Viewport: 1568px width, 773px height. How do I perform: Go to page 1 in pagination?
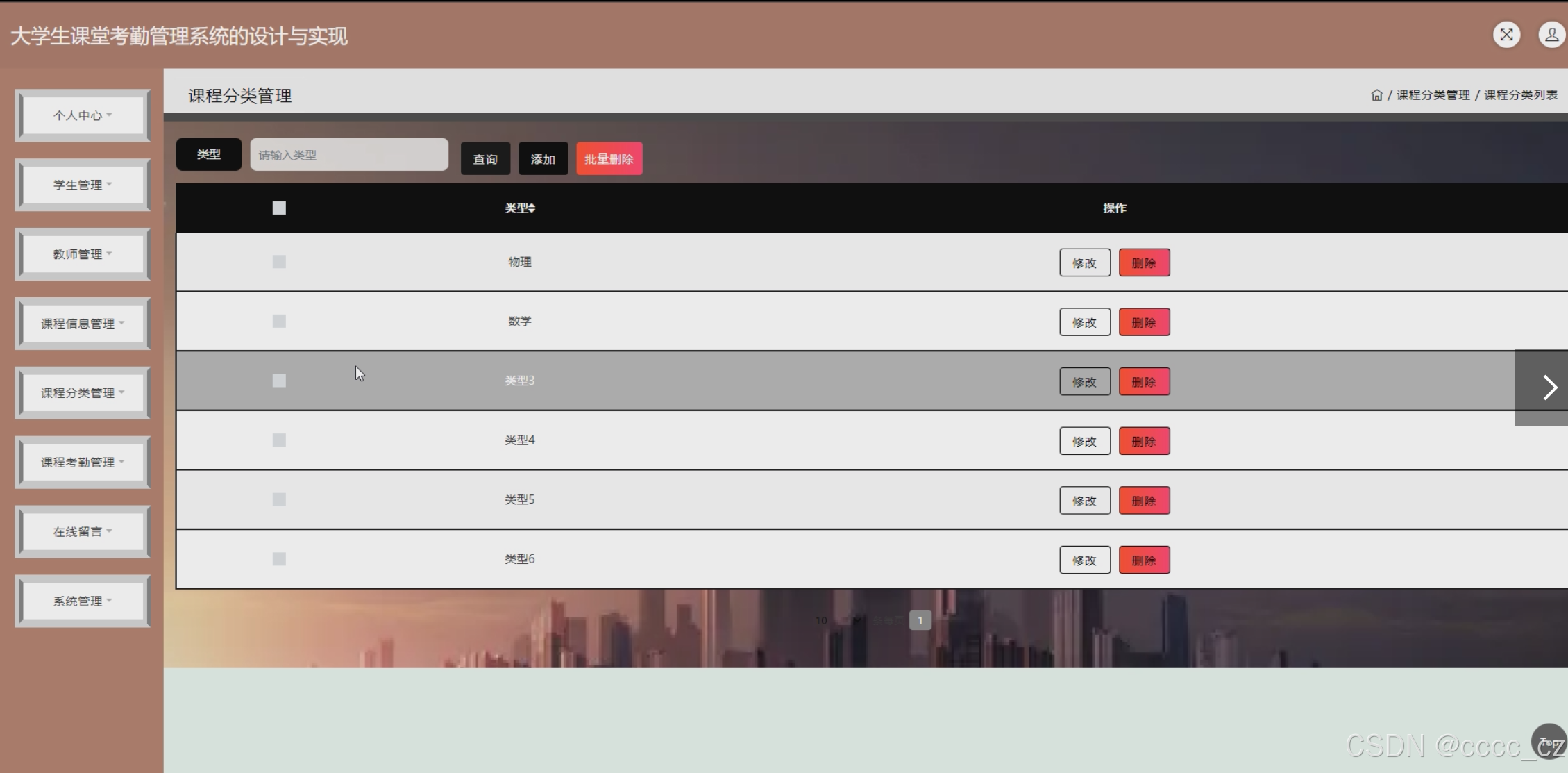[x=920, y=620]
